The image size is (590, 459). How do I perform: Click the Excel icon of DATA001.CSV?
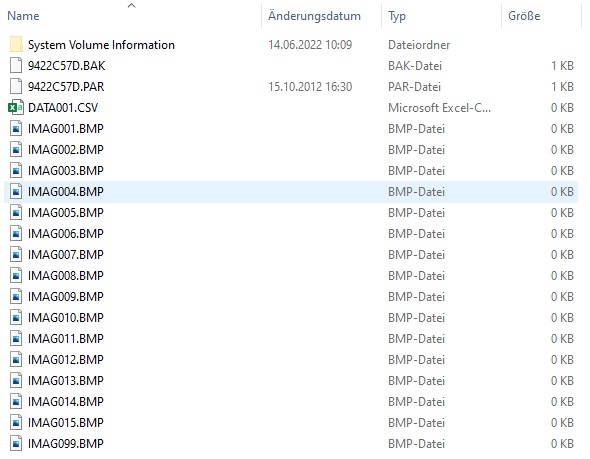[16, 108]
